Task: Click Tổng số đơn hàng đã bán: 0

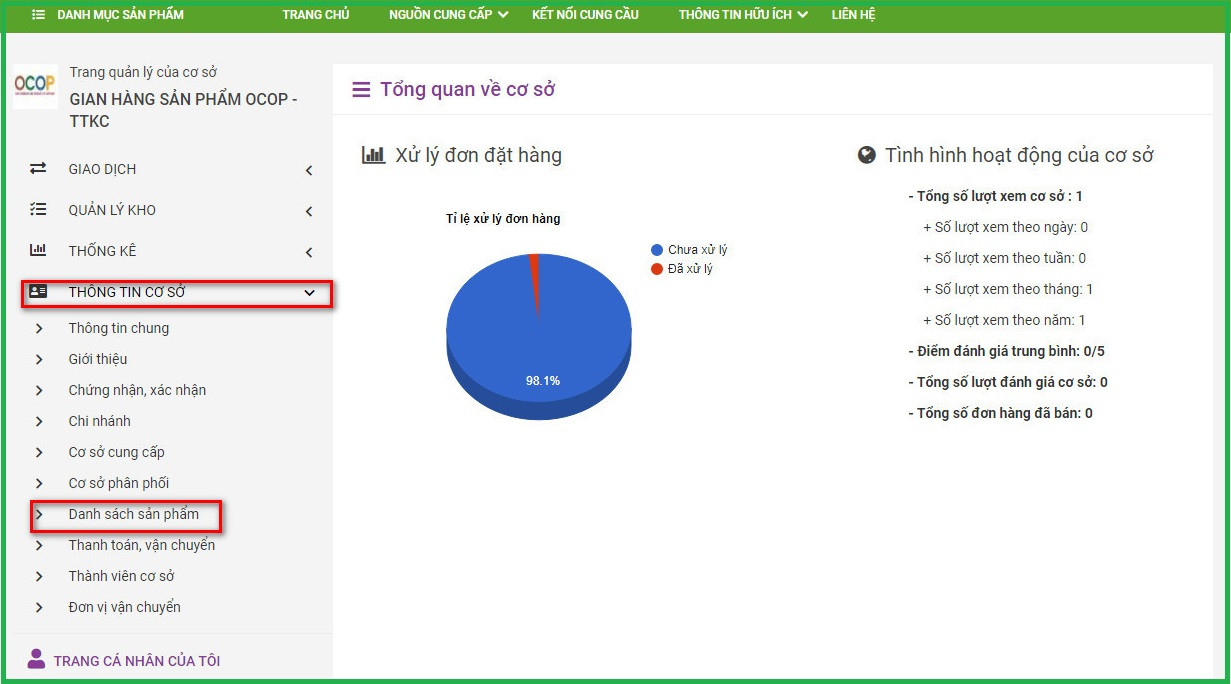Action: (x=1000, y=413)
